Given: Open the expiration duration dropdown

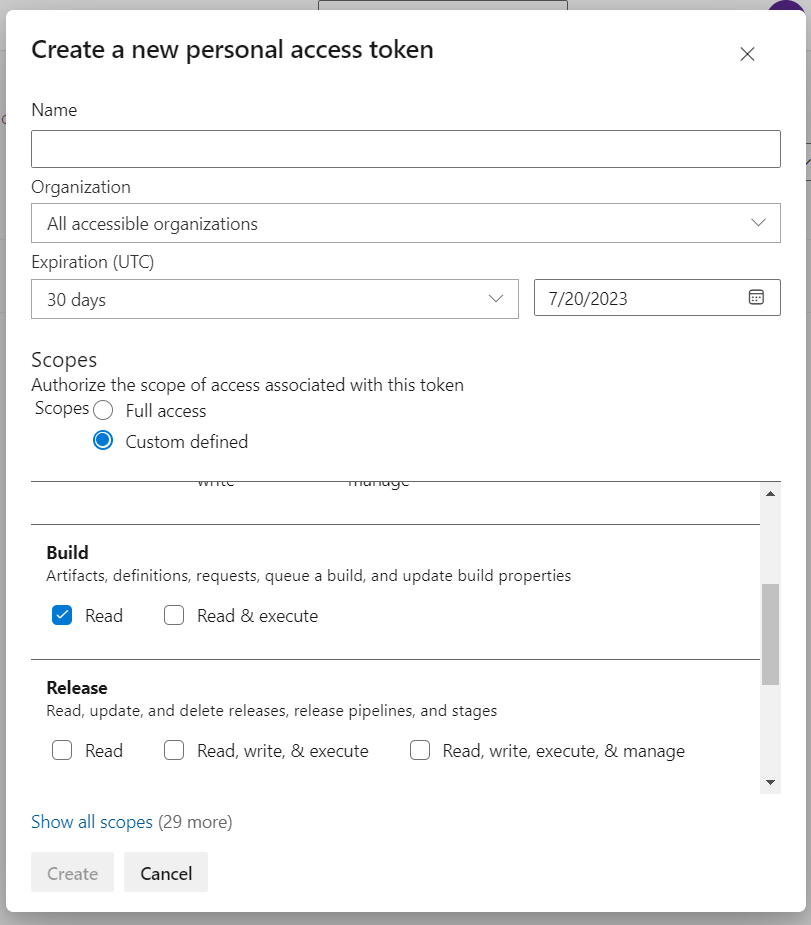Looking at the screenshot, I should (x=497, y=297).
